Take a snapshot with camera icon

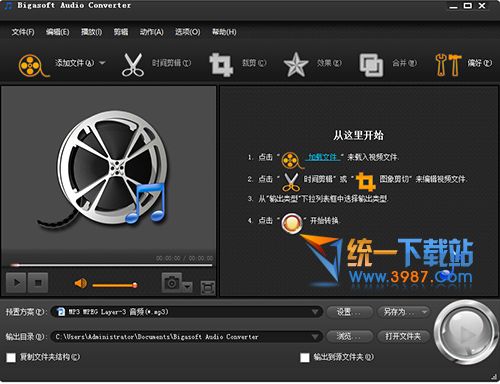click(172, 282)
